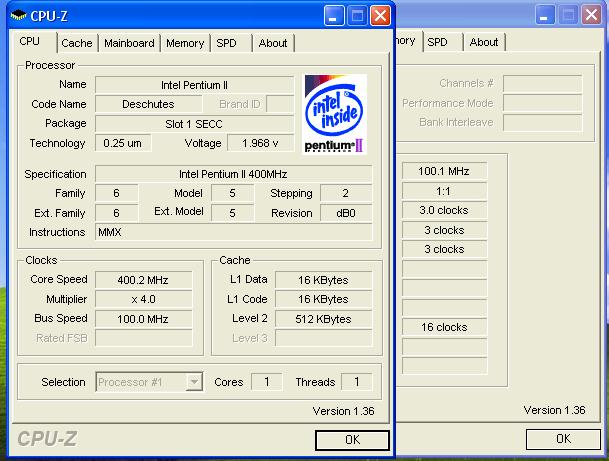Close the front CPU-Z window
The height and width of the screenshot is (461, 609).
pos(380,16)
